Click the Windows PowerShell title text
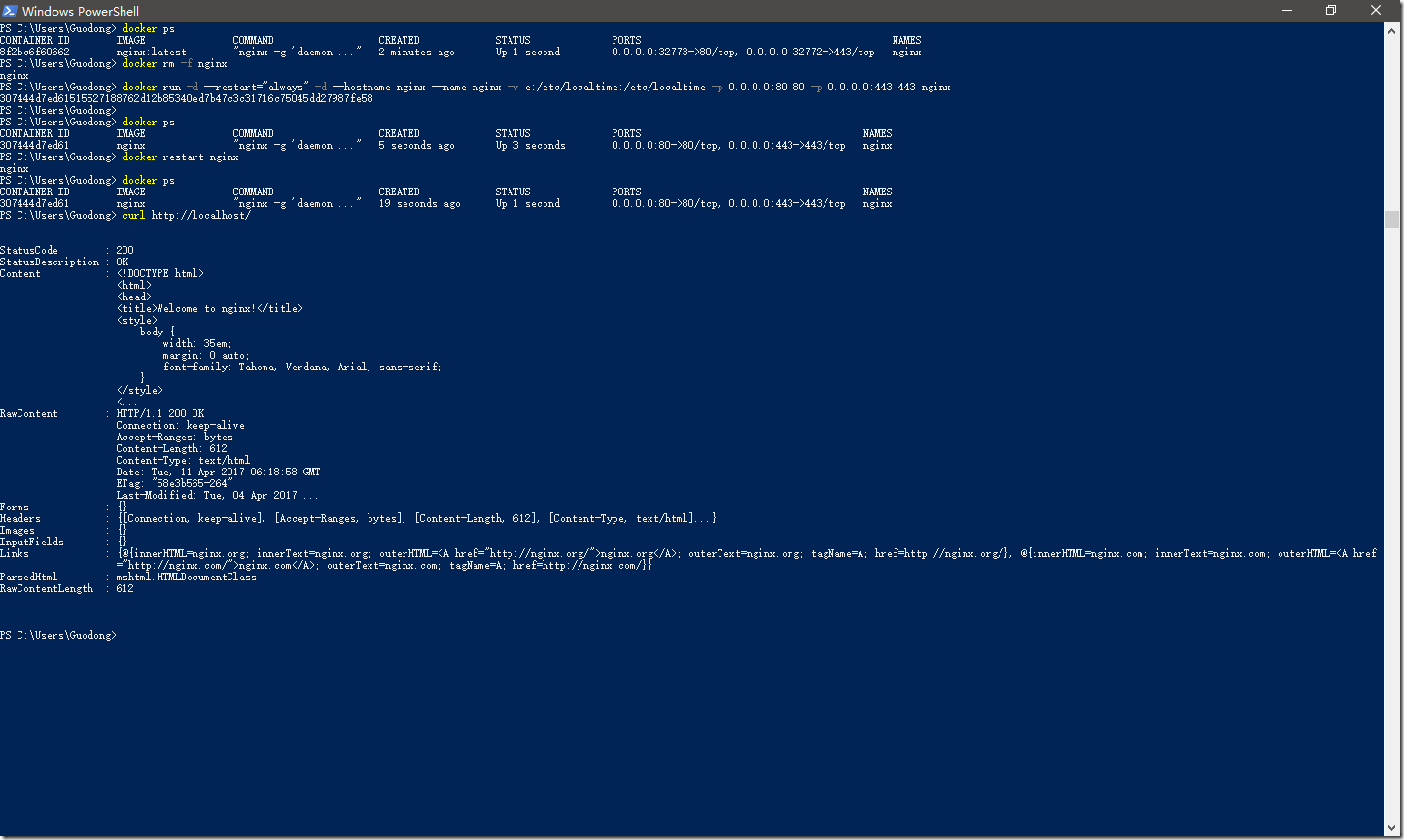 click(x=81, y=11)
